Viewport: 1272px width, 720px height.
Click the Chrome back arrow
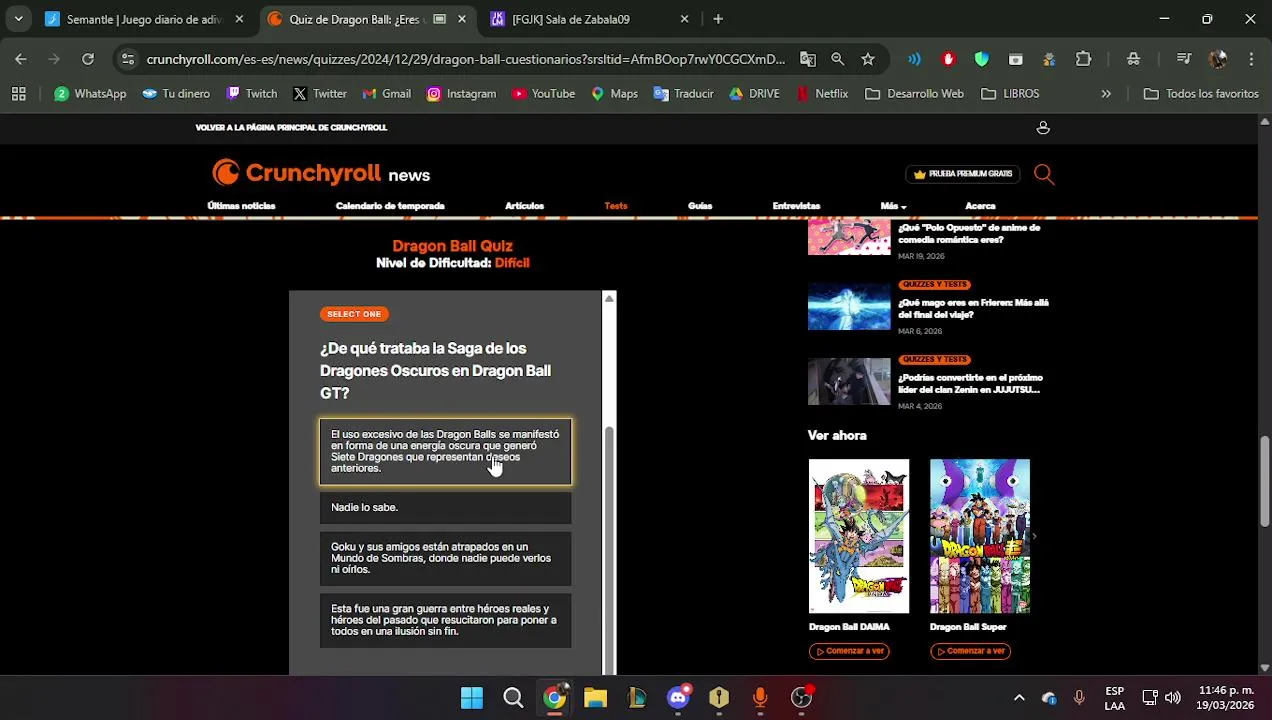21,59
